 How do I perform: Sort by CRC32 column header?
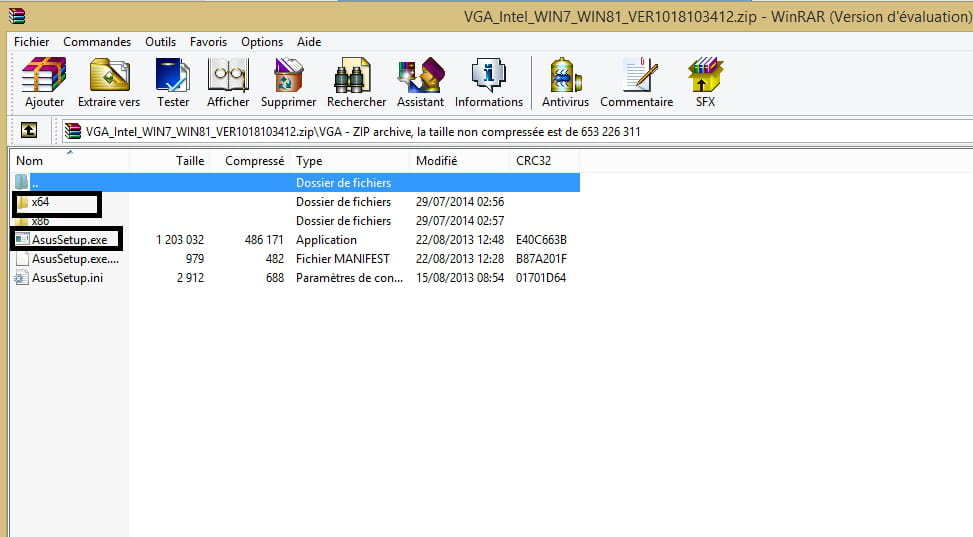click(545, 161)
